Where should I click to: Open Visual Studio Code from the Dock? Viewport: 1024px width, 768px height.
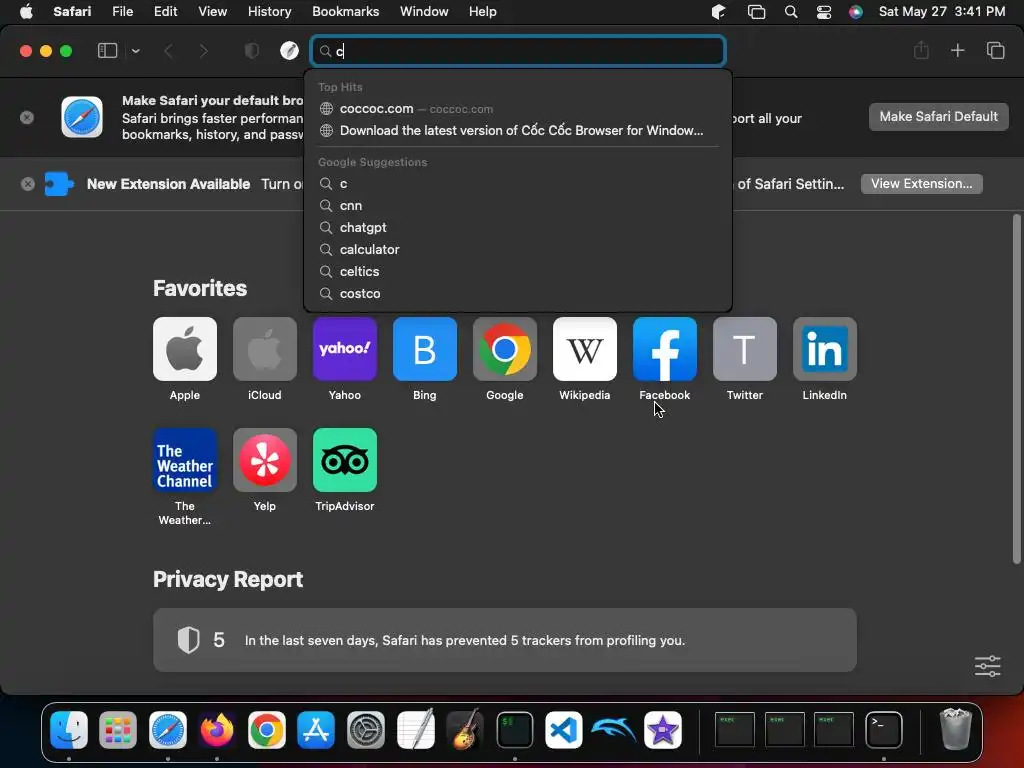[x=564, y=729]
